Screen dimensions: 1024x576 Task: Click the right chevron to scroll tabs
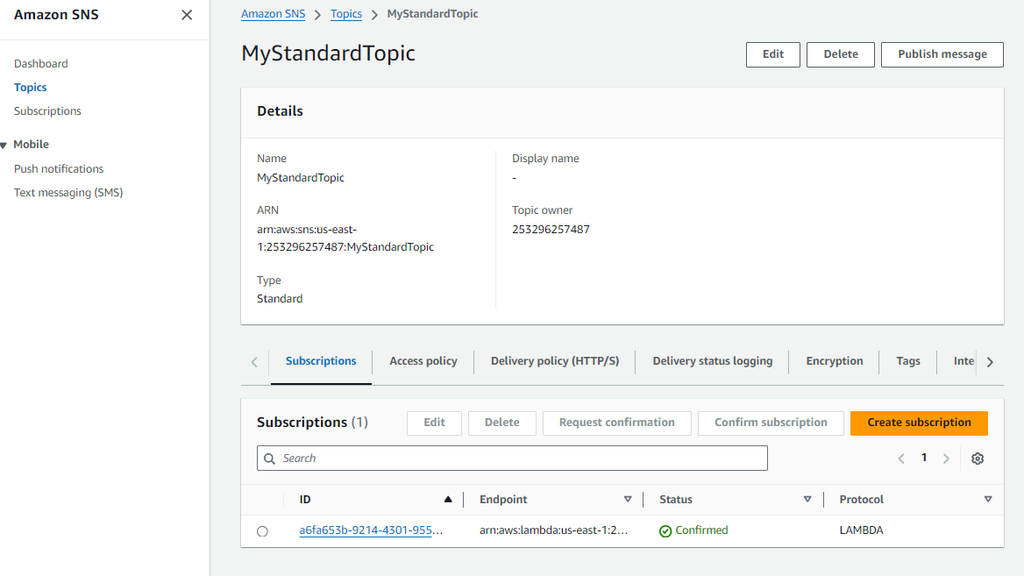coord(990,361)
